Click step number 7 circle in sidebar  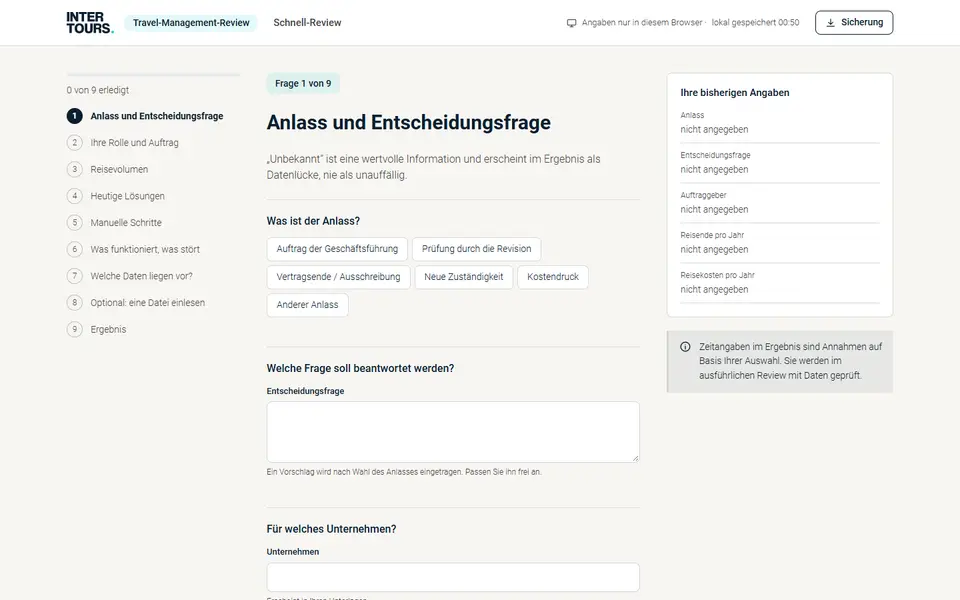[x=75, y=276]
